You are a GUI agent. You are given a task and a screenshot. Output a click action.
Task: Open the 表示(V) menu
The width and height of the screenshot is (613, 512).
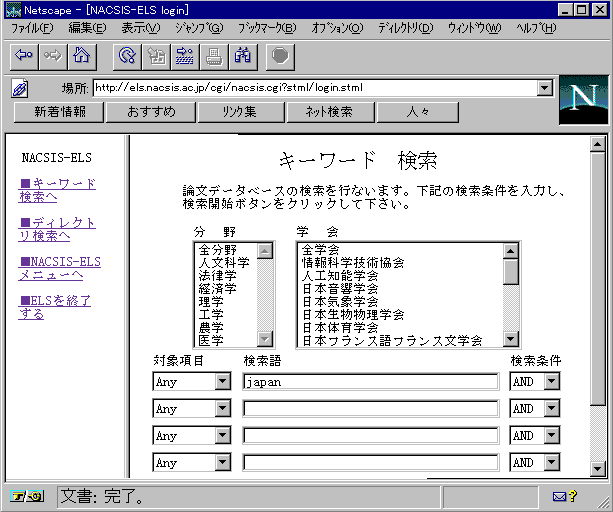click(x=141, y=28)
